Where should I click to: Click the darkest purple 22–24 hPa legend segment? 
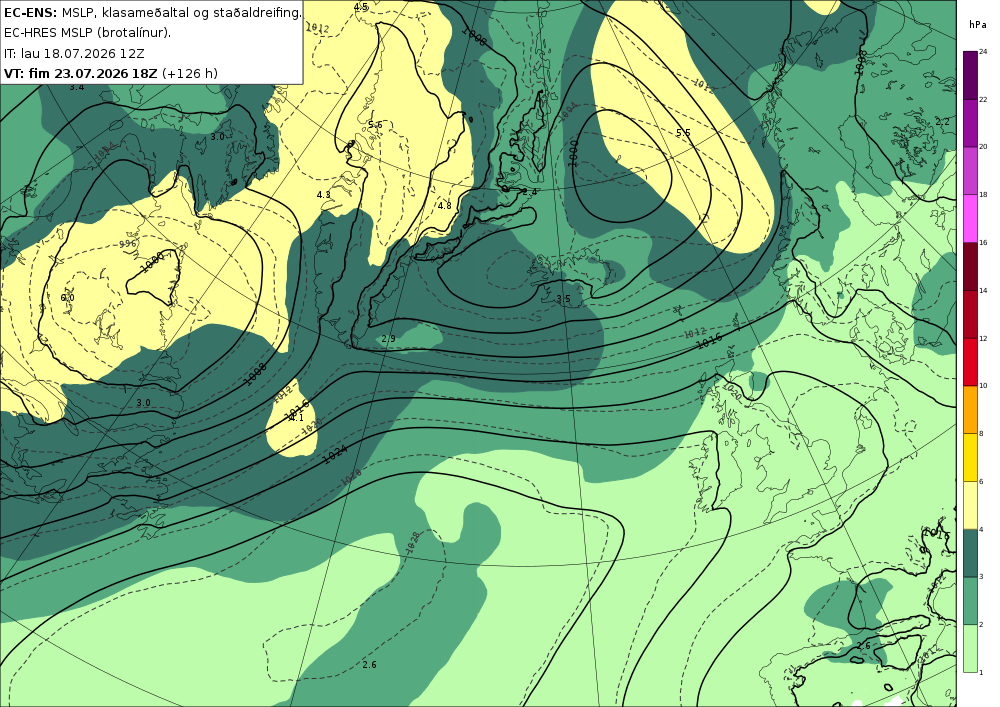[x=971, y=75]
